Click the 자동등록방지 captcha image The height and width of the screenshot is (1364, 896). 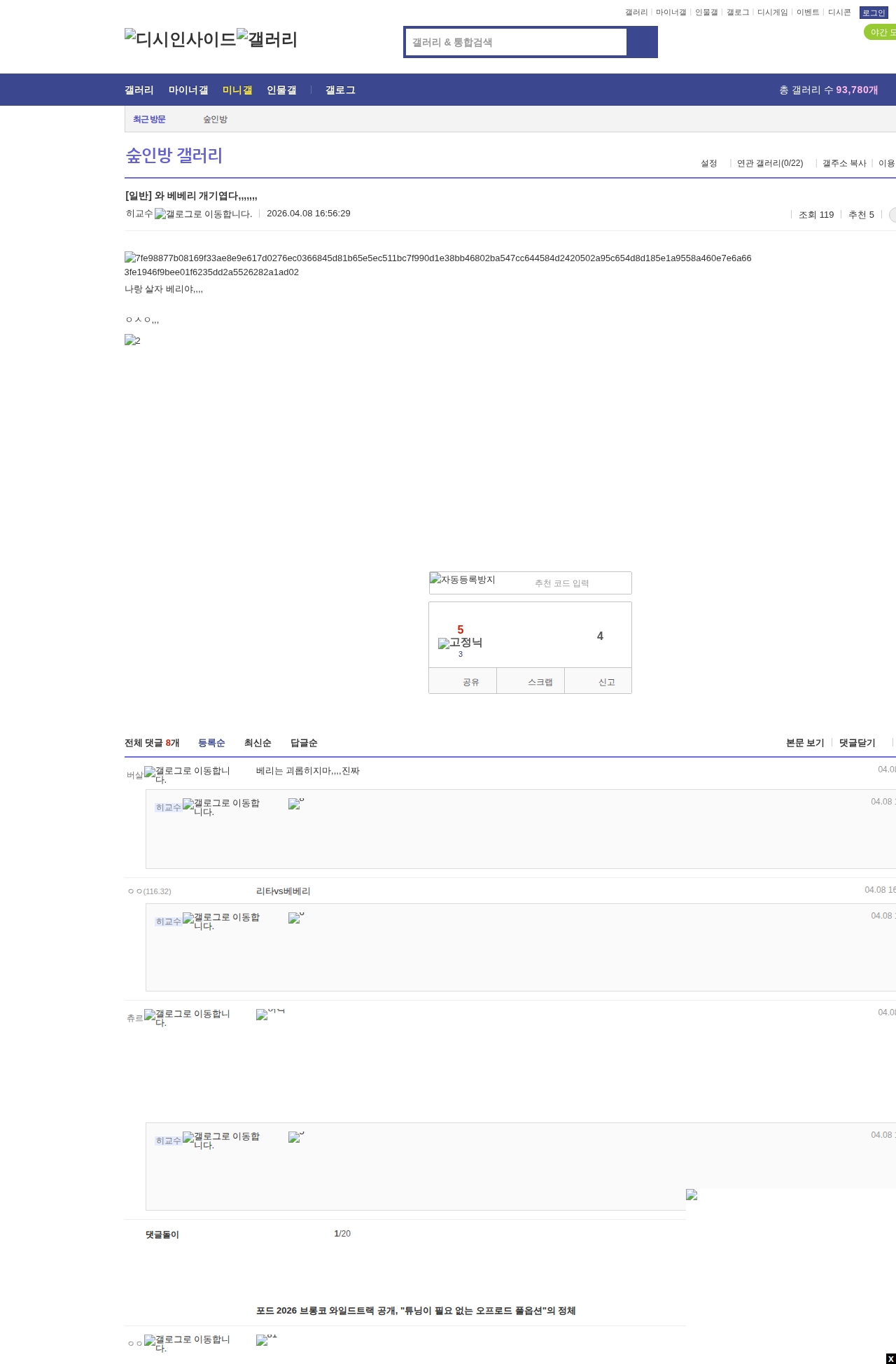click(463, 580)
